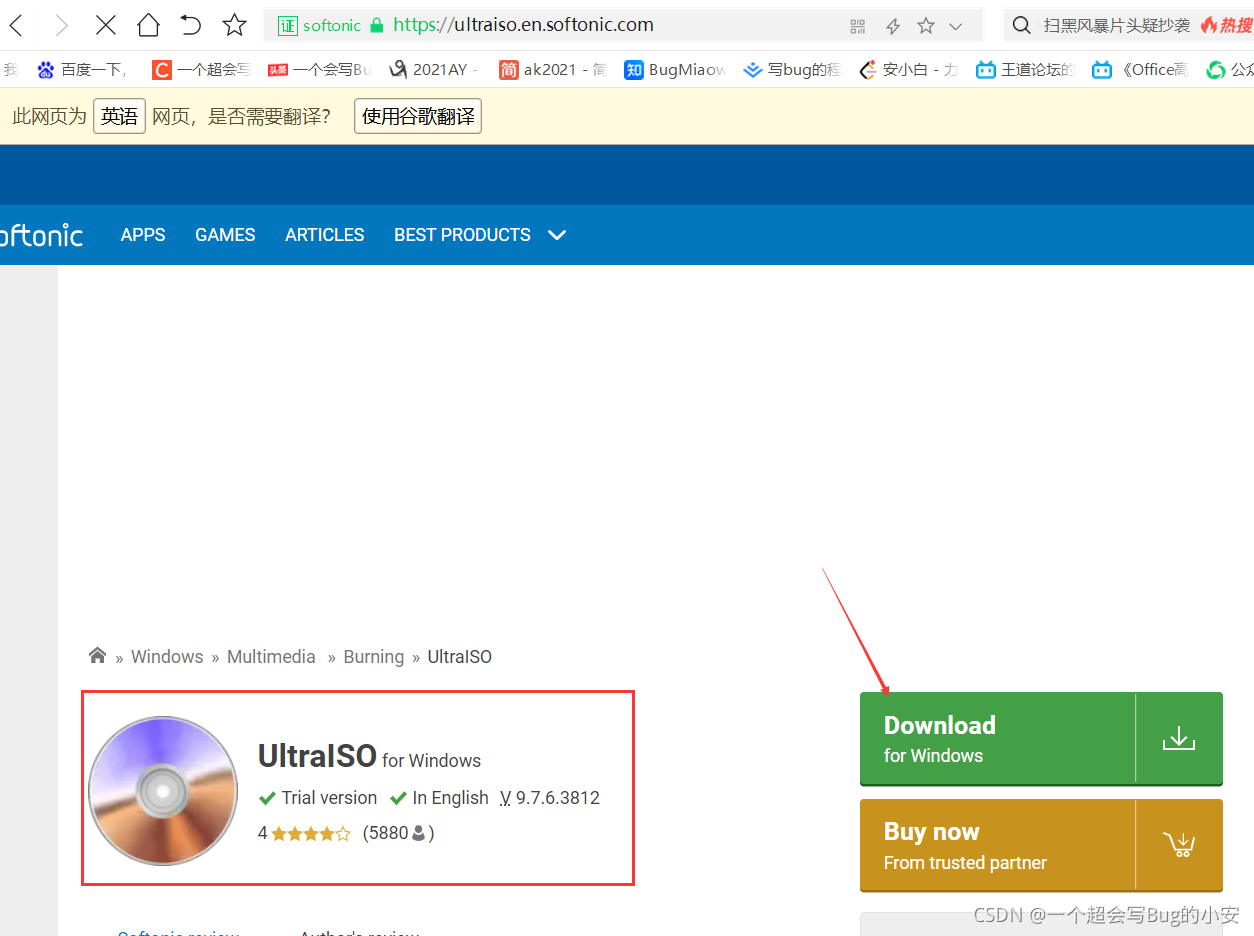Open the APPS menu
Viewport: 1254px width, 936px height.
pos(143,235)
